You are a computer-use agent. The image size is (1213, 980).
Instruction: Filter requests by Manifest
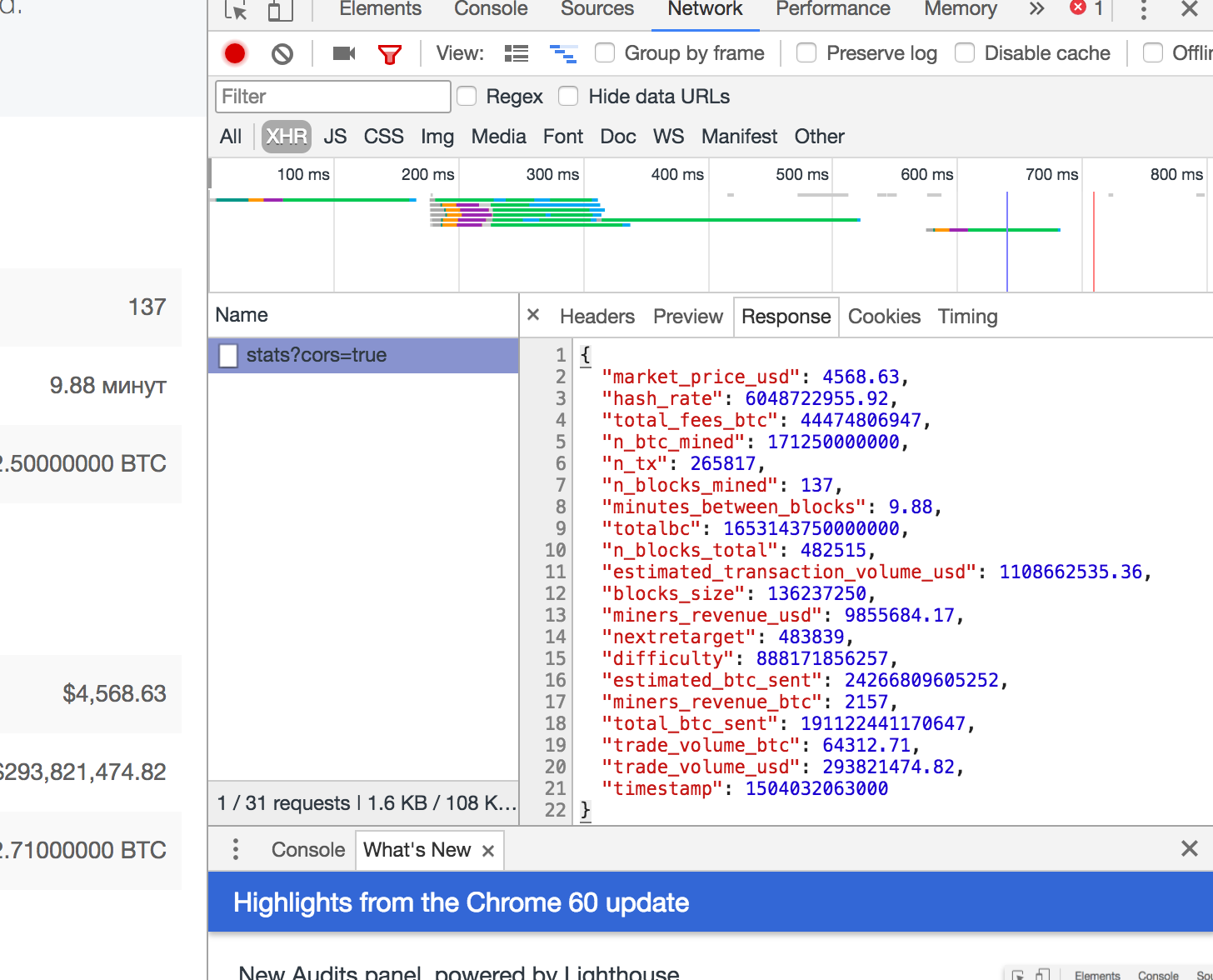click(x=739, y=137)
